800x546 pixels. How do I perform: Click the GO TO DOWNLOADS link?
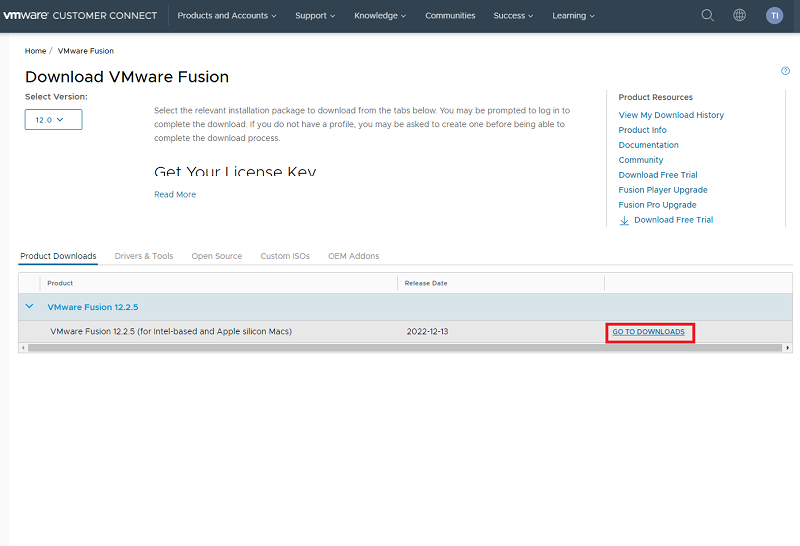coord(648,332)
